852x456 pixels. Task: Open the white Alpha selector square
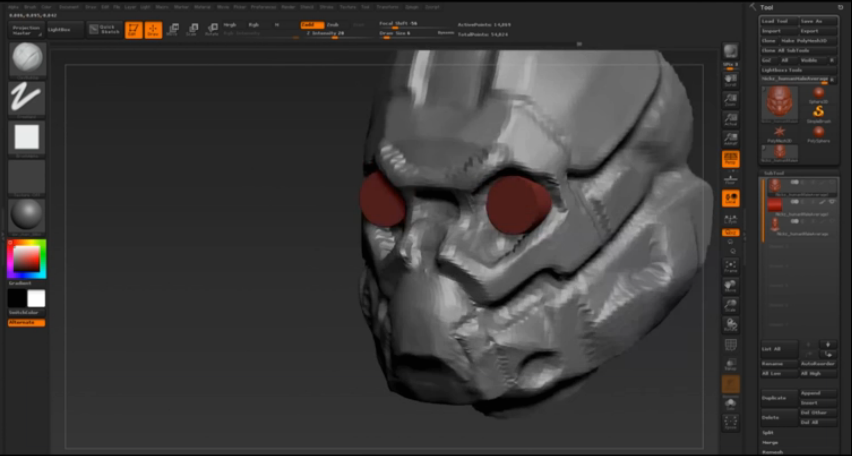tap(27, 138)
